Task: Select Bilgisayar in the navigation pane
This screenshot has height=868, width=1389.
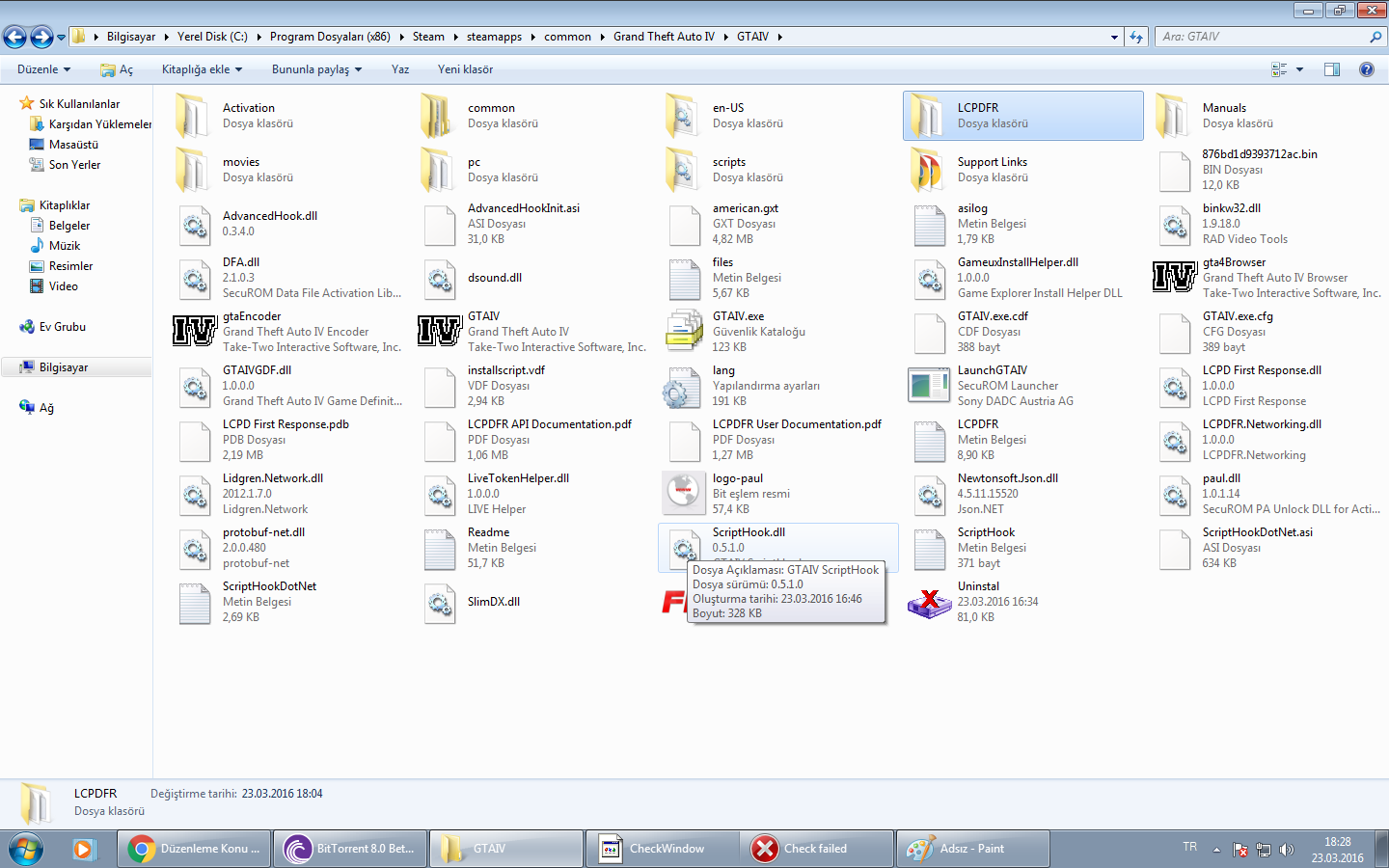Action: [x=64, y=367]
